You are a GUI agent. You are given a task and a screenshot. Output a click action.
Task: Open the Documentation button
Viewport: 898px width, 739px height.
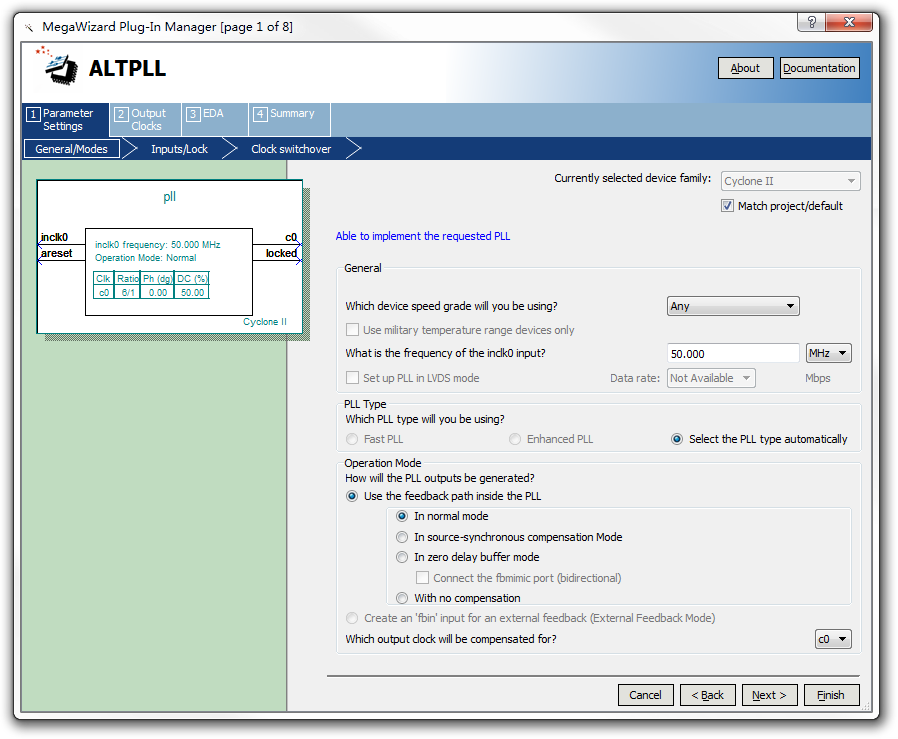click(819, 68)
